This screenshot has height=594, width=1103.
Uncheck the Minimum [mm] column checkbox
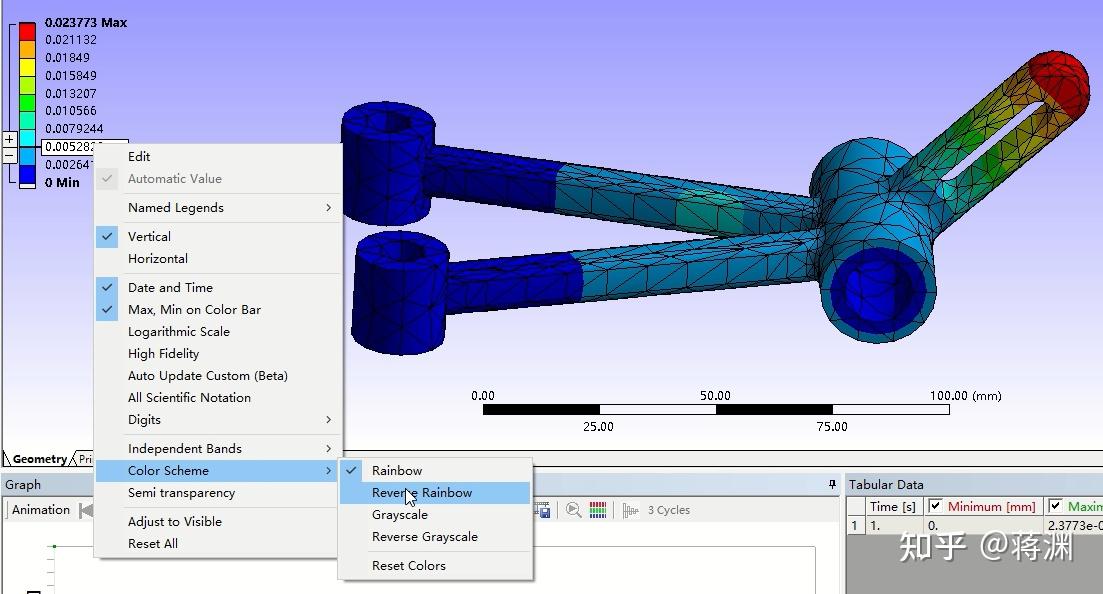coord(935,505)
